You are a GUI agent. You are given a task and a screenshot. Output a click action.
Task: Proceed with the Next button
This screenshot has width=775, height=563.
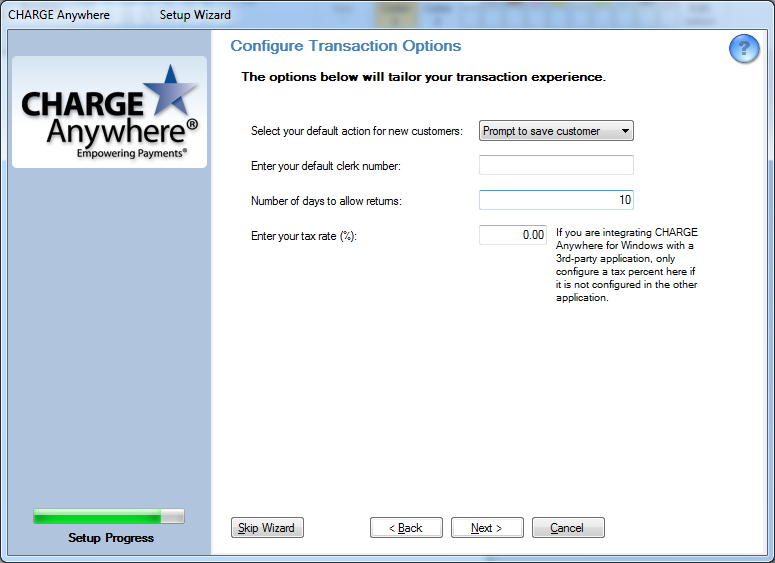(487, 527)
